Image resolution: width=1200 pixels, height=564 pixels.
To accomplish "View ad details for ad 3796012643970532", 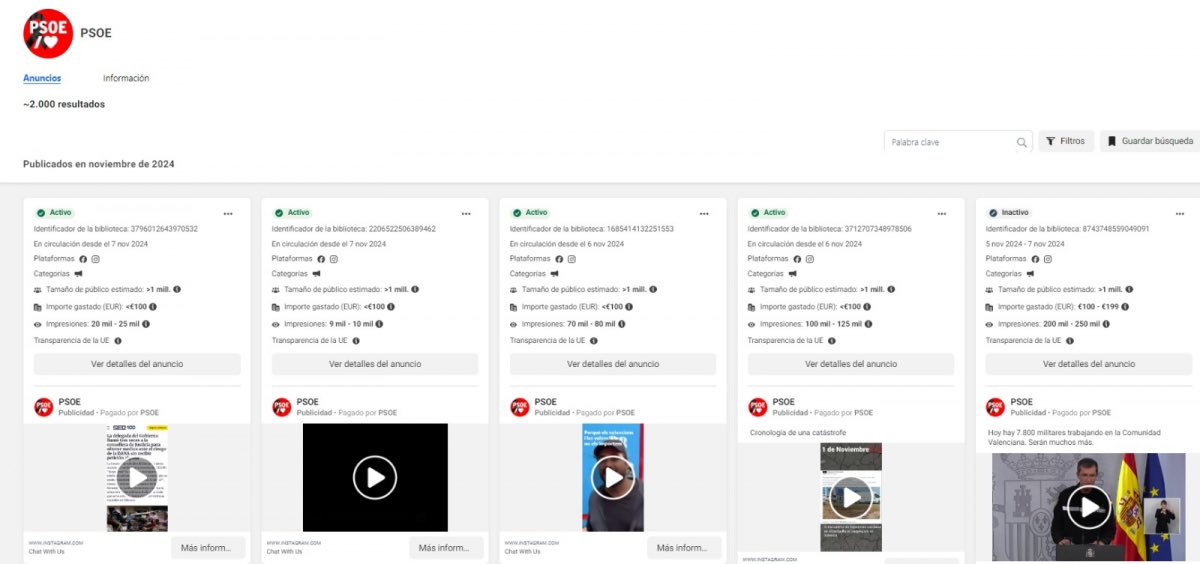I will [137, 364].
